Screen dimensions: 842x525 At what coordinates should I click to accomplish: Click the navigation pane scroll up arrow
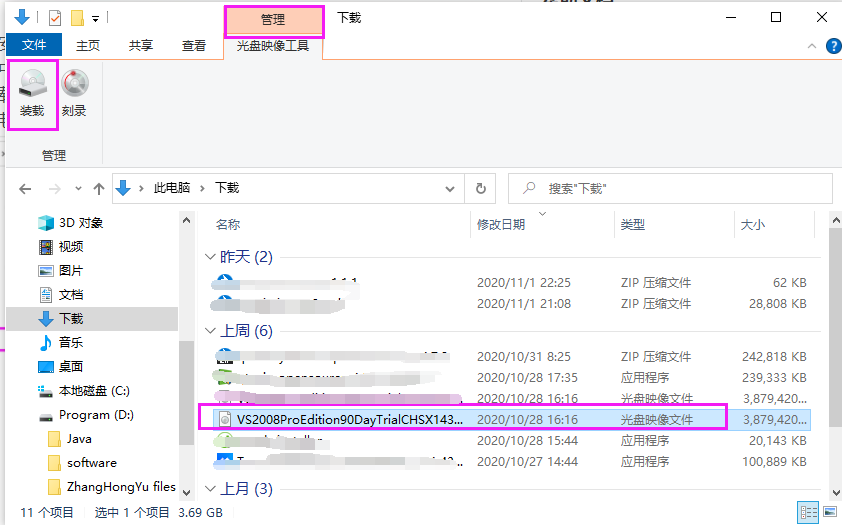point(186,220)
